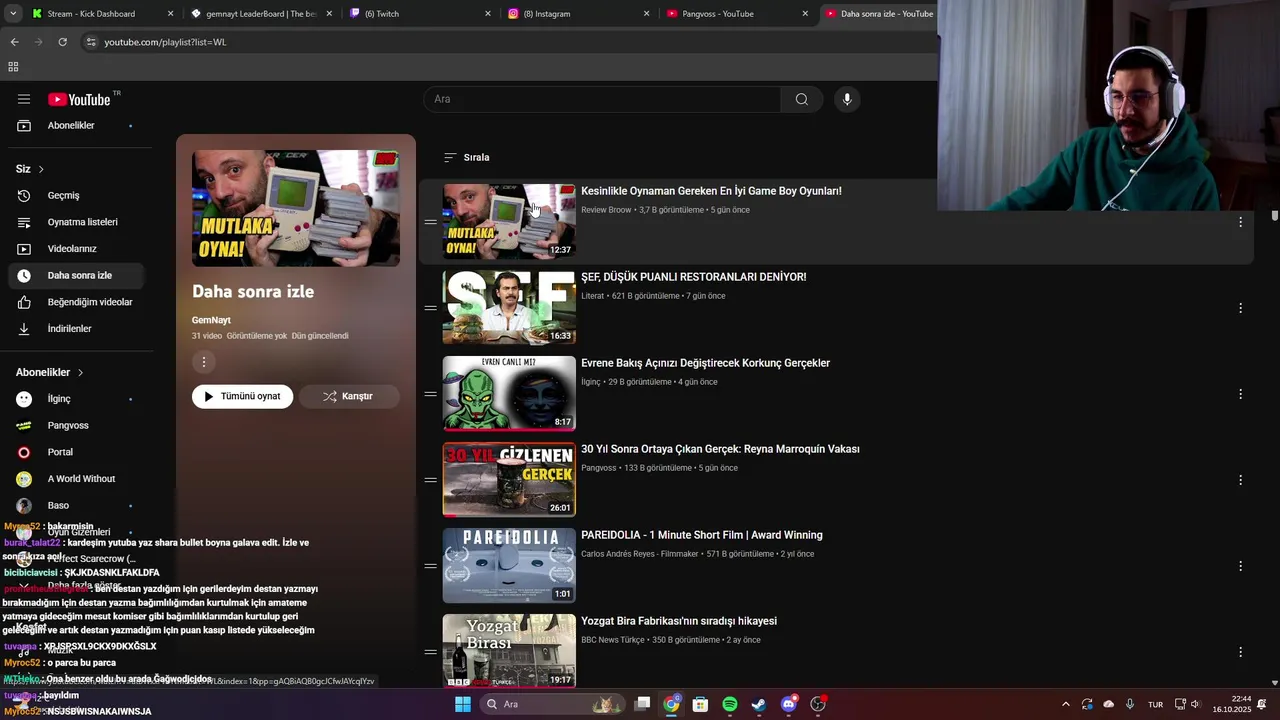The width and height of the screenshot is (1280, 720).
Task: Open playlist three-dot menu under GemNayt
Action: click(203, 362)
